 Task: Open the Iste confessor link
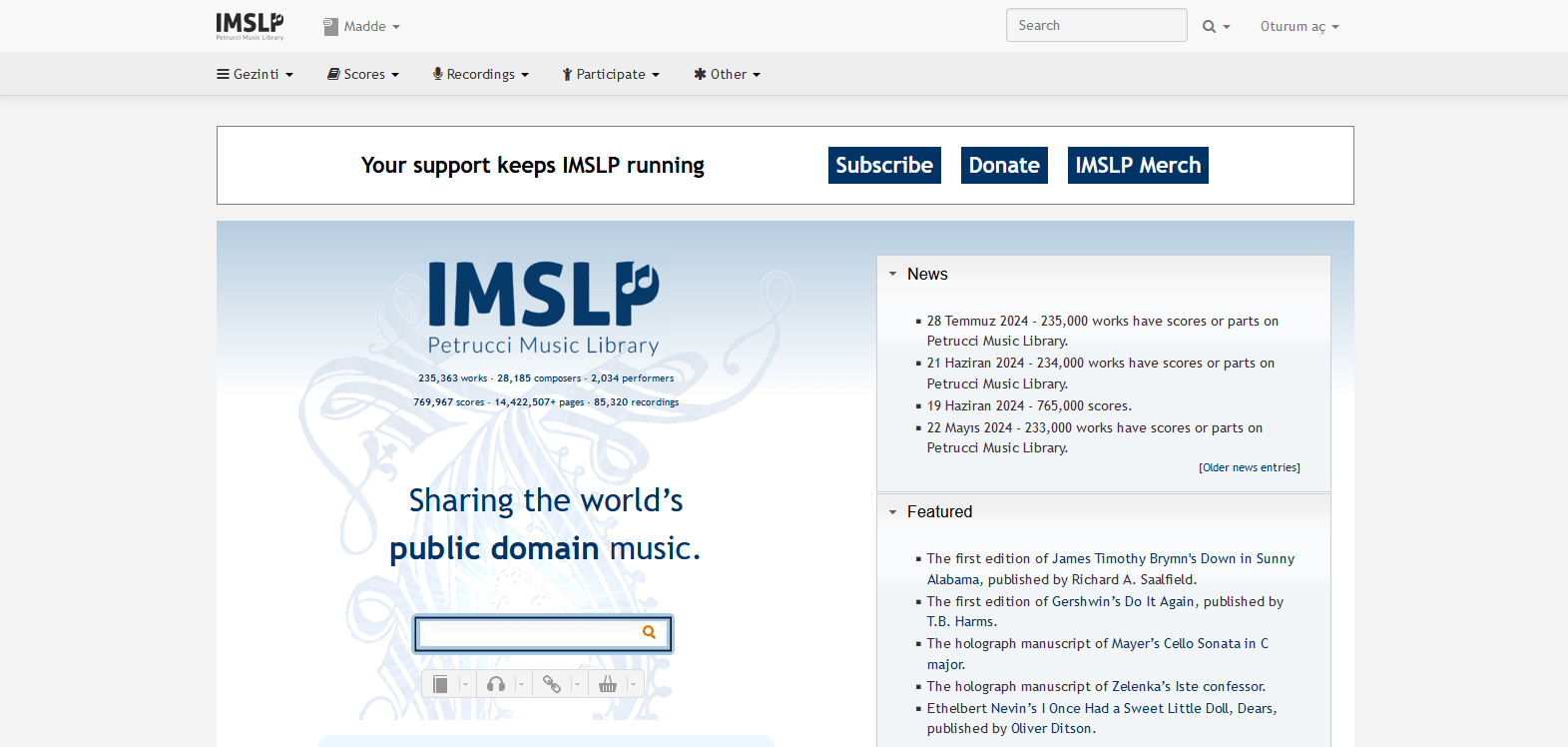1220,686
